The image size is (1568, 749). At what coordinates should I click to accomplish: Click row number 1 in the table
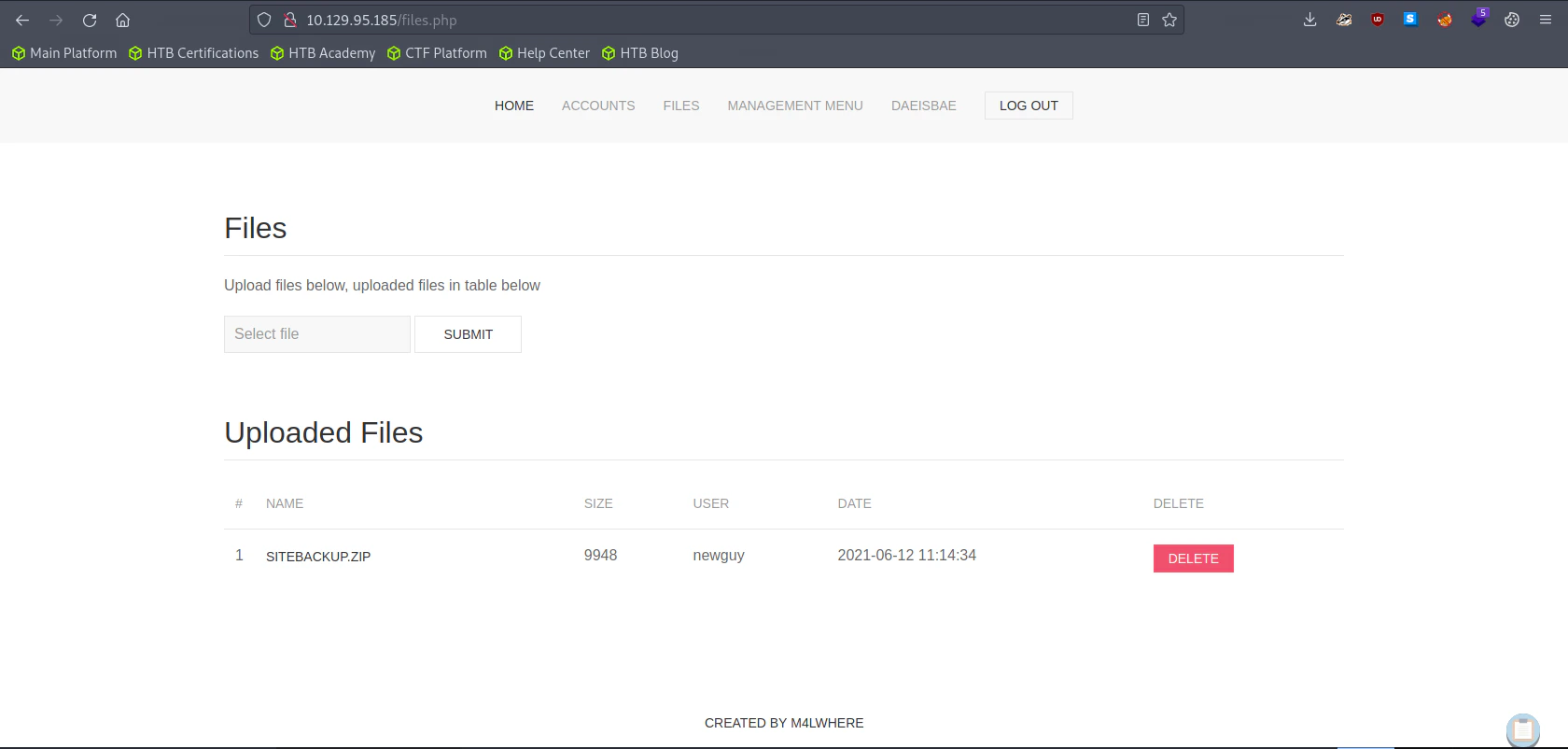click(239, 555)
